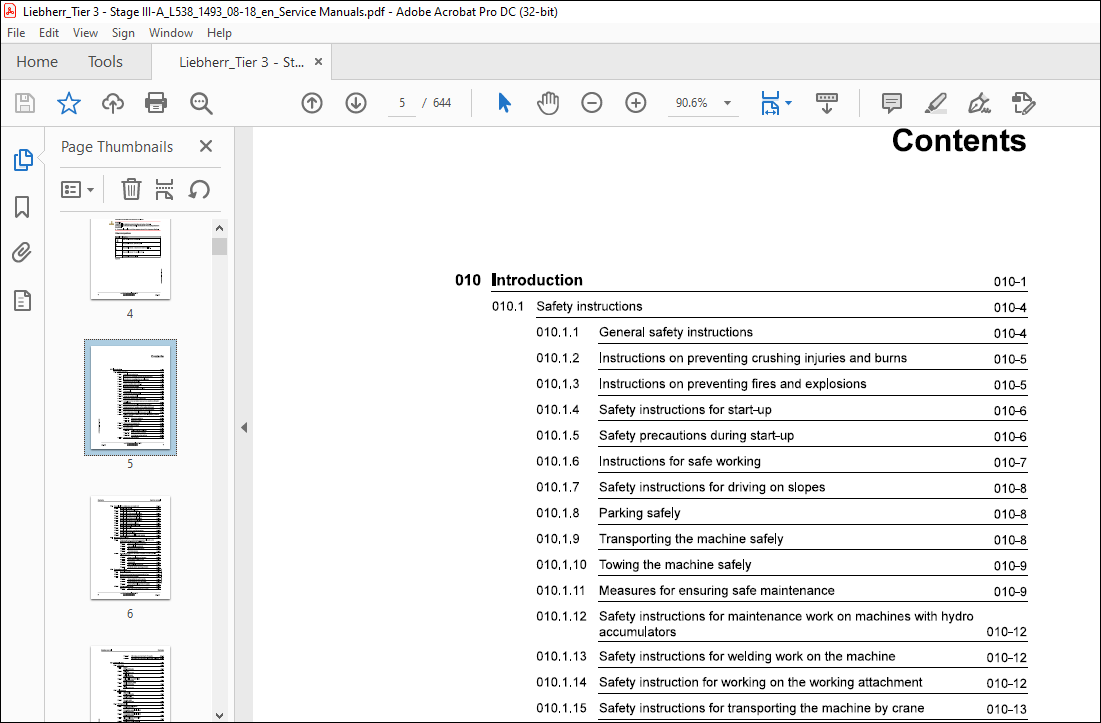Open the File menu

(x=16, y=33)
